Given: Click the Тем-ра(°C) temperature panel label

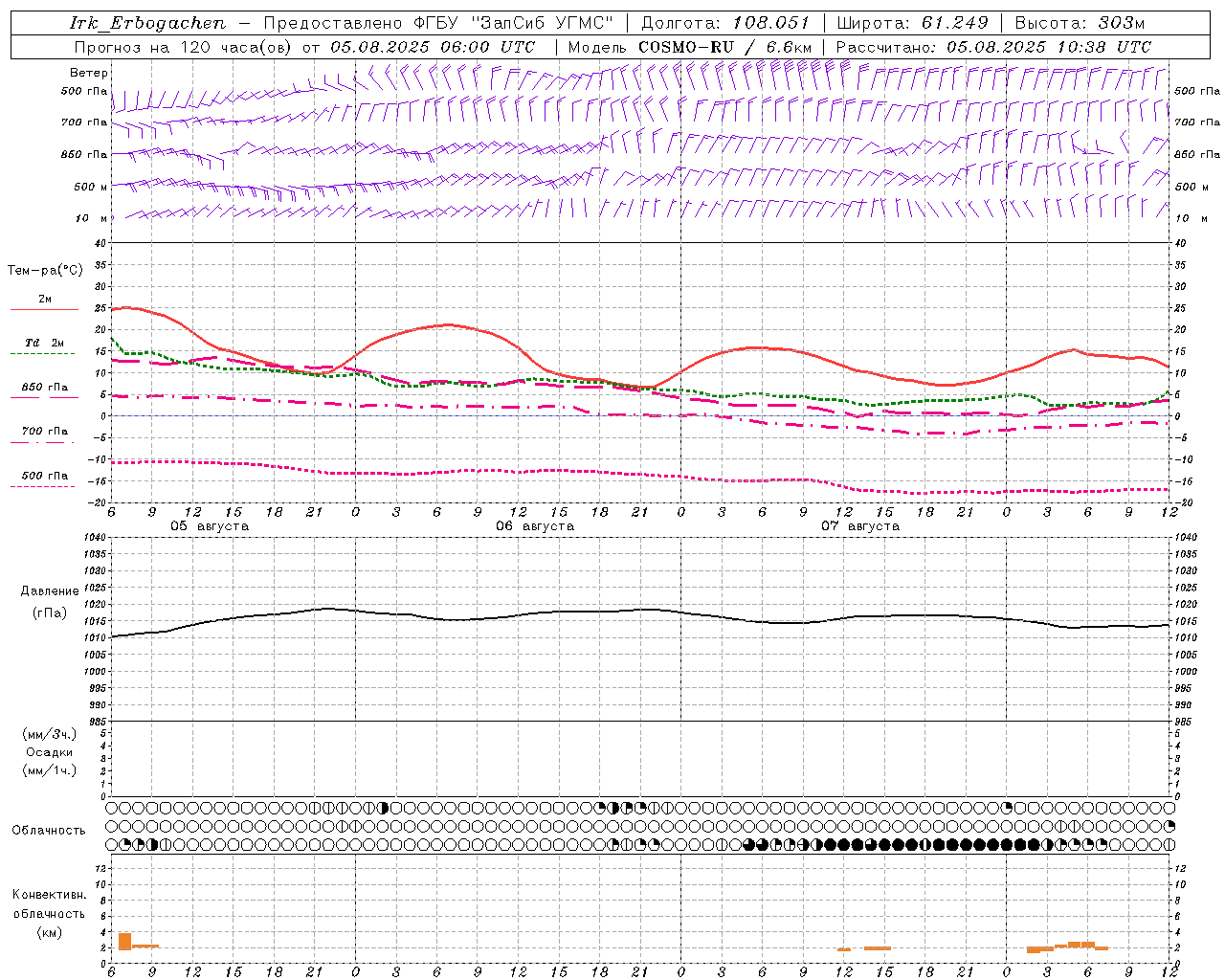Looking at the screenshot, I should click(x=45, y=271).
